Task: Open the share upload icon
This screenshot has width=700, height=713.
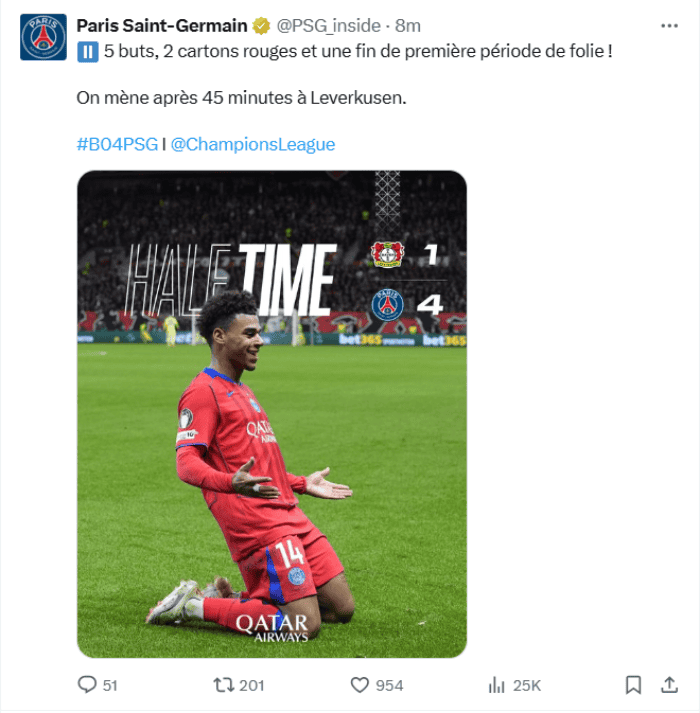Action: (669, 685)
